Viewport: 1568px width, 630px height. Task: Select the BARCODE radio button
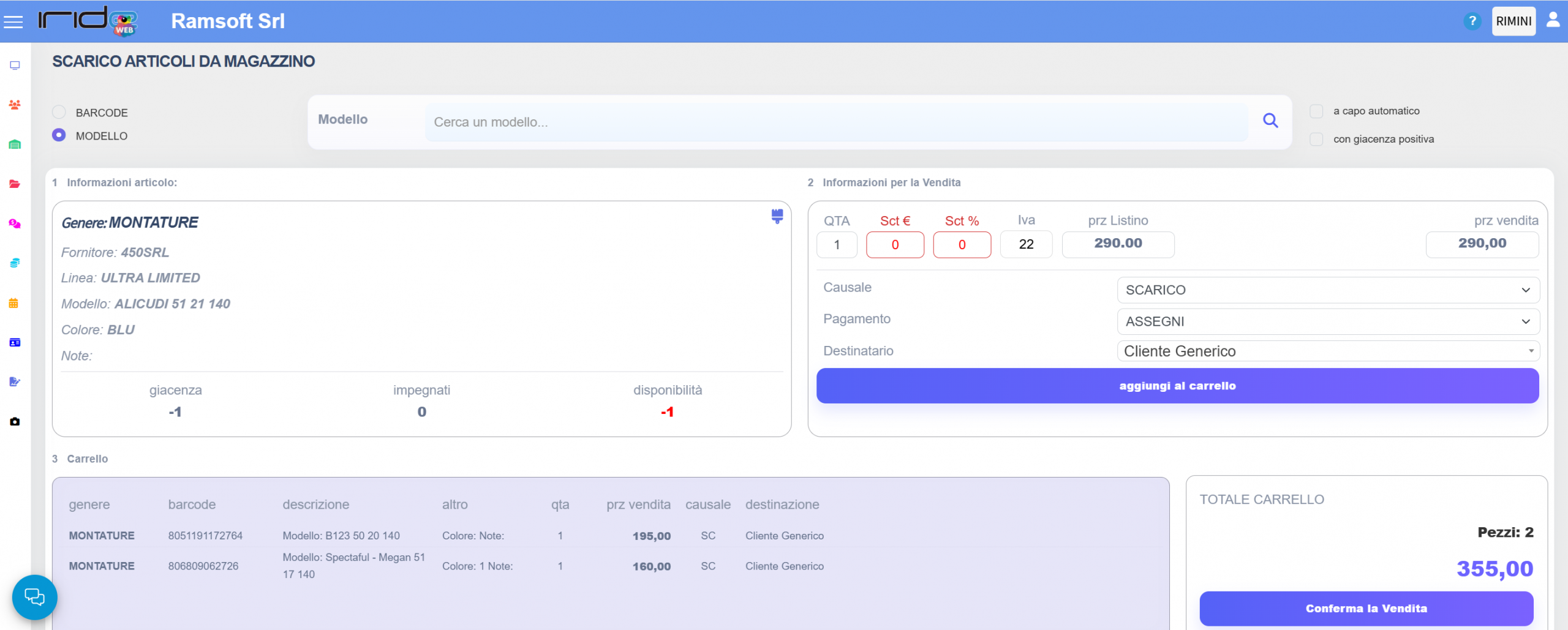[59, 112]
